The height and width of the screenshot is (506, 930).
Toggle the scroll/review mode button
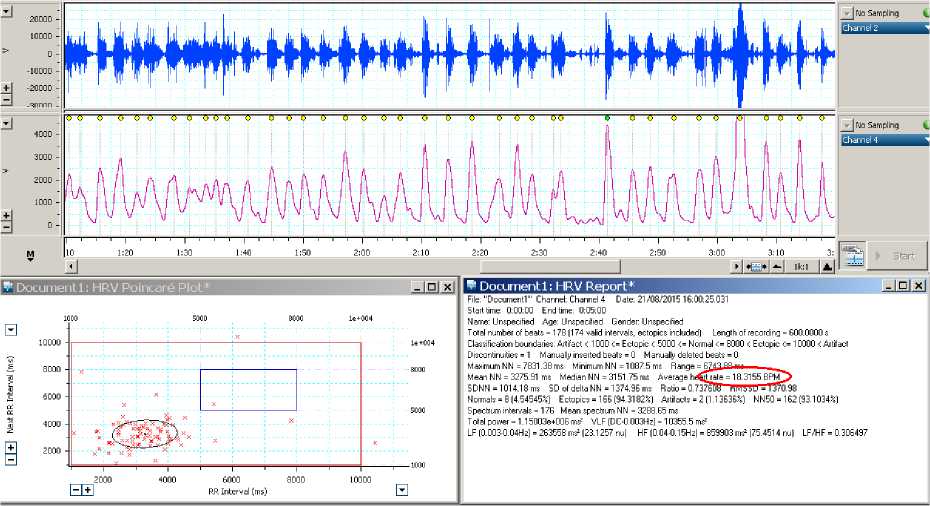click(755, 267)
